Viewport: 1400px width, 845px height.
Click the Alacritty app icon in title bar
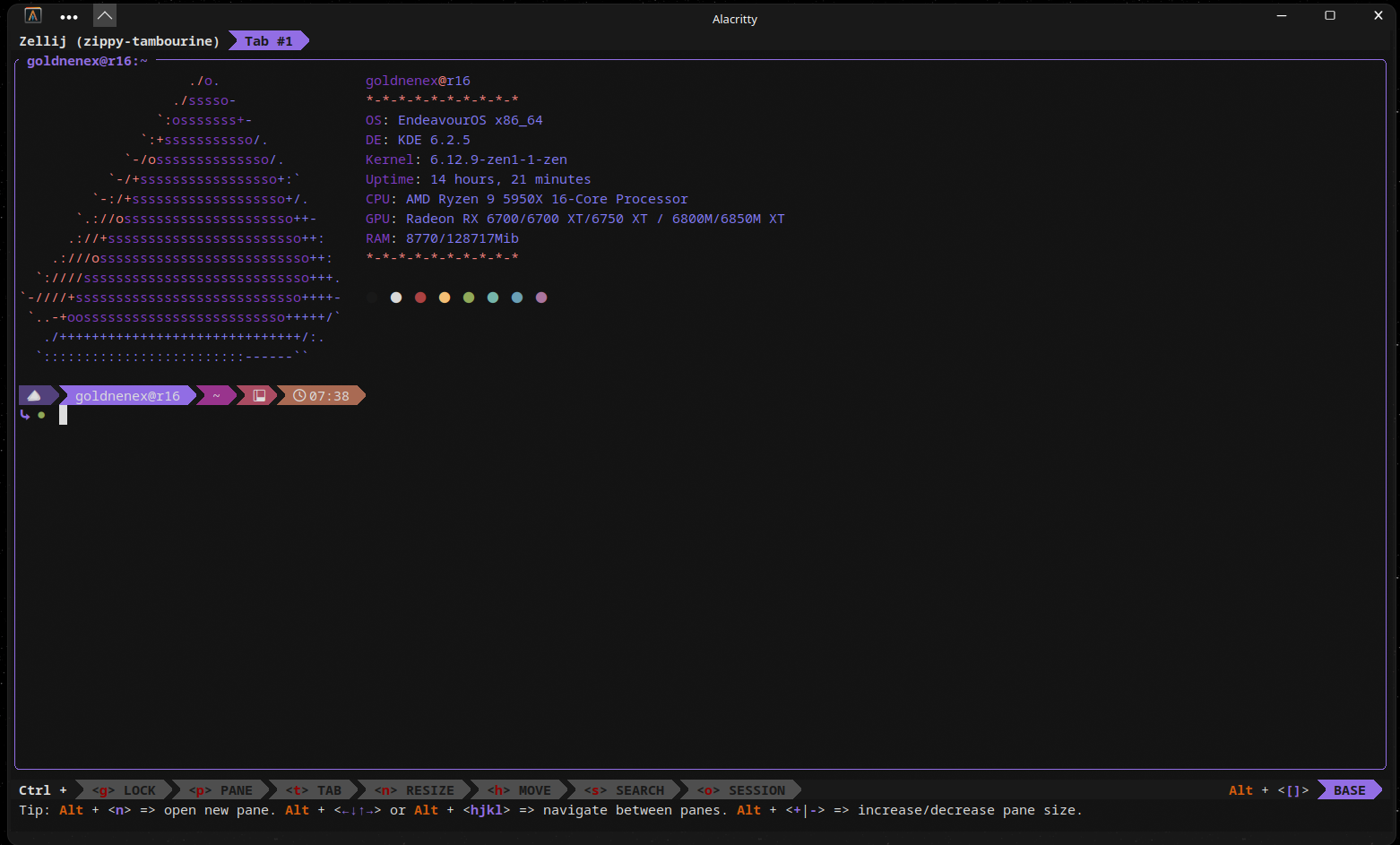(x=33, y=15)
